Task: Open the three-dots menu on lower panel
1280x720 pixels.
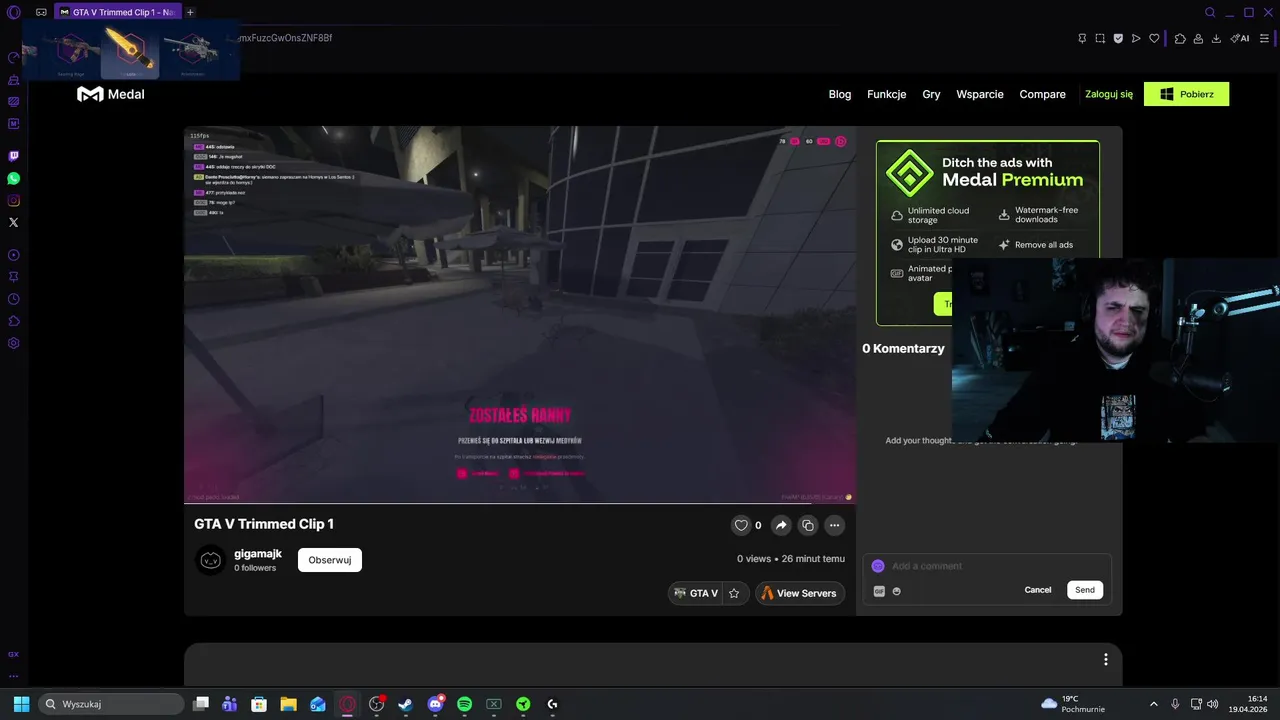Action: [x=1105, y=659]
